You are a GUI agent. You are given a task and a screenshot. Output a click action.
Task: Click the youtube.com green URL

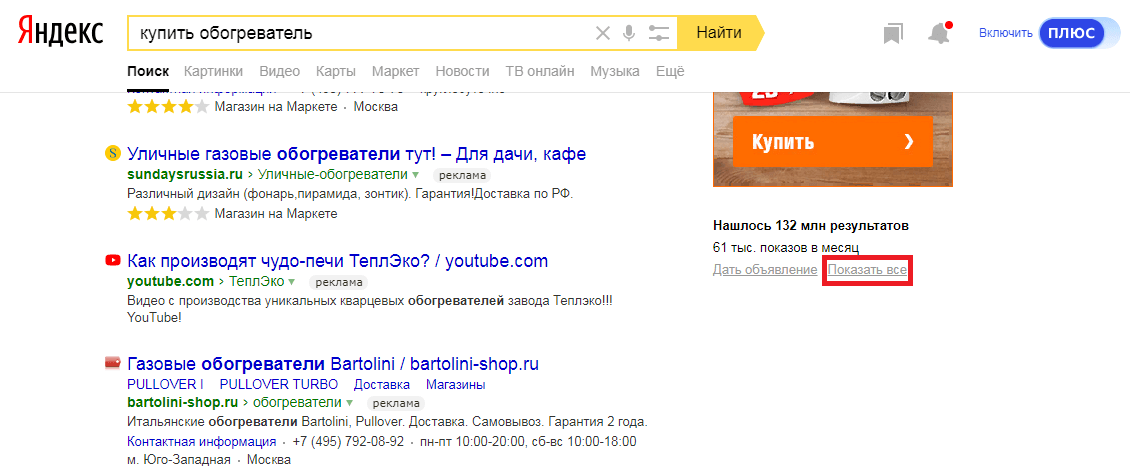(170, 281)
